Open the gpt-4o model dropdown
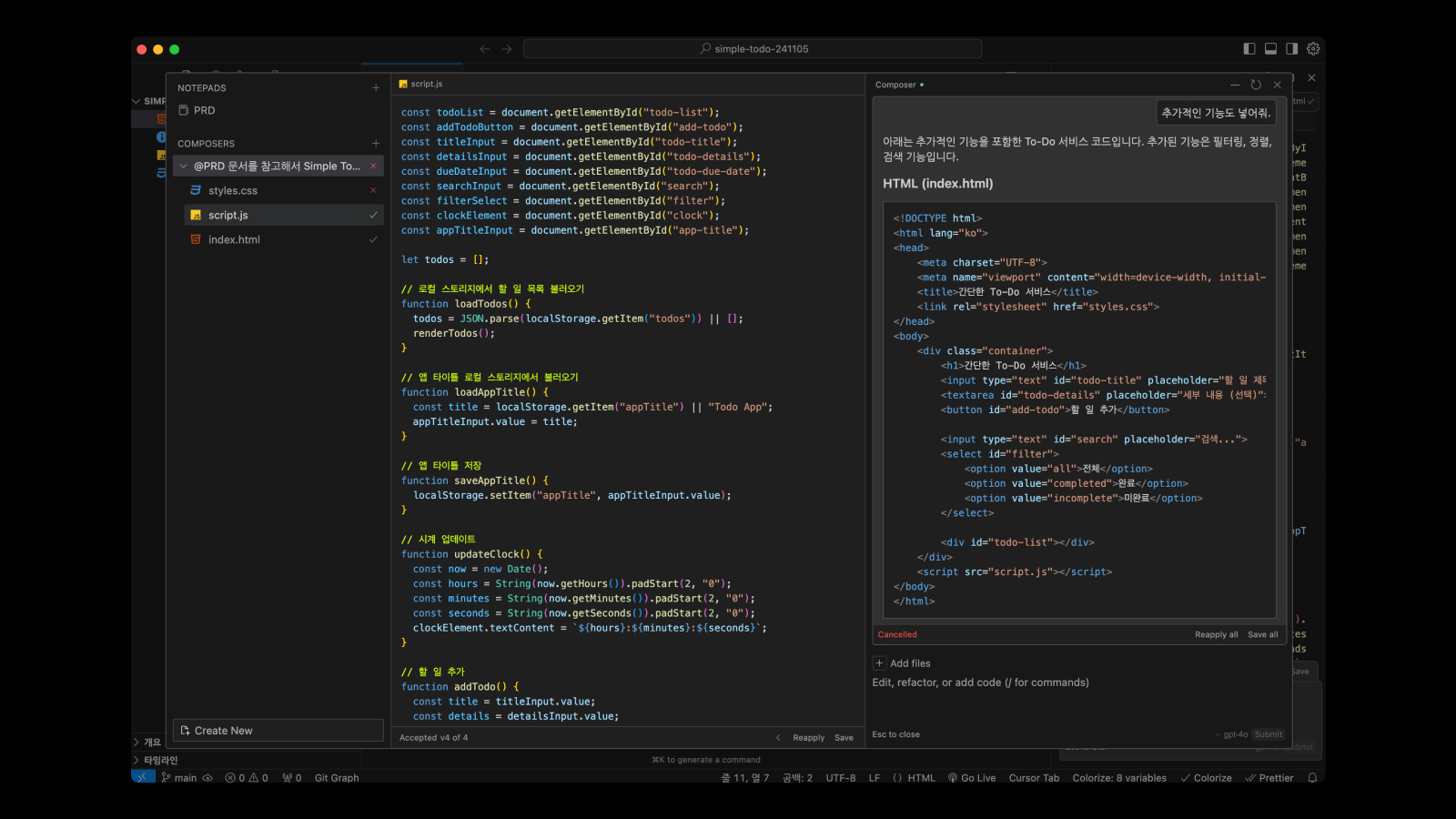 tap(1231, 734)
